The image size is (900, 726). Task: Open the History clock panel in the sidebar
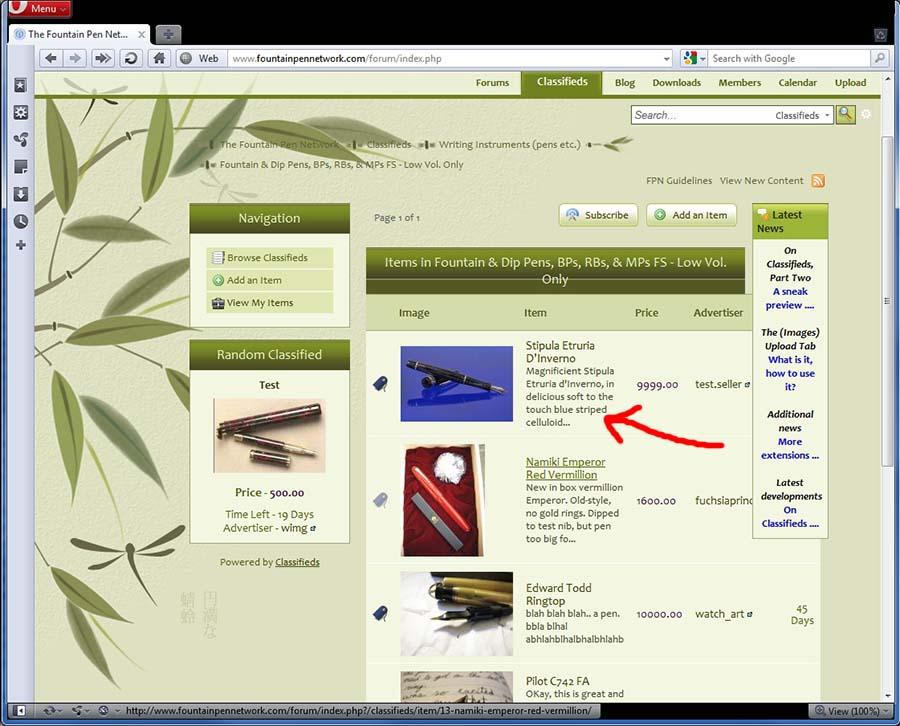[x=20, y=221]
